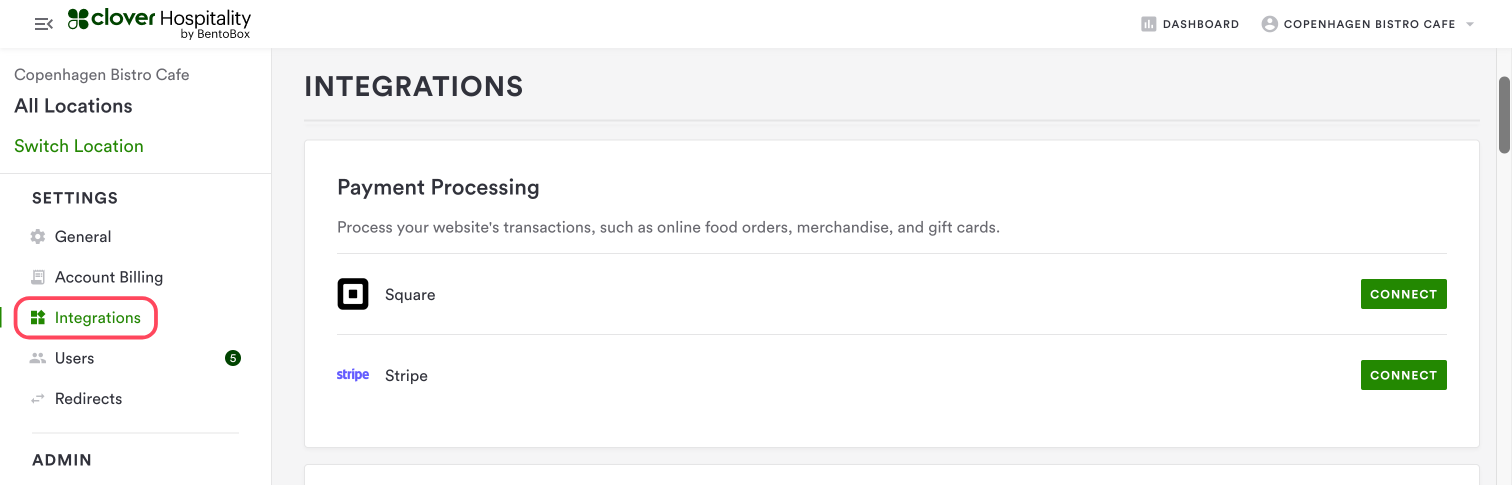Click the page vertical scrollbar

click(x=1504, y=115)
